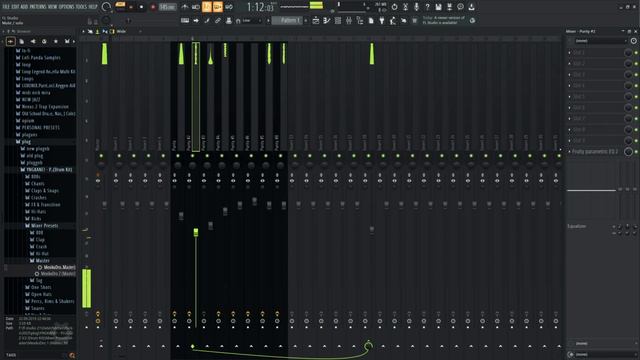Toggle the Slot 7 enable LED

point(636,119)
